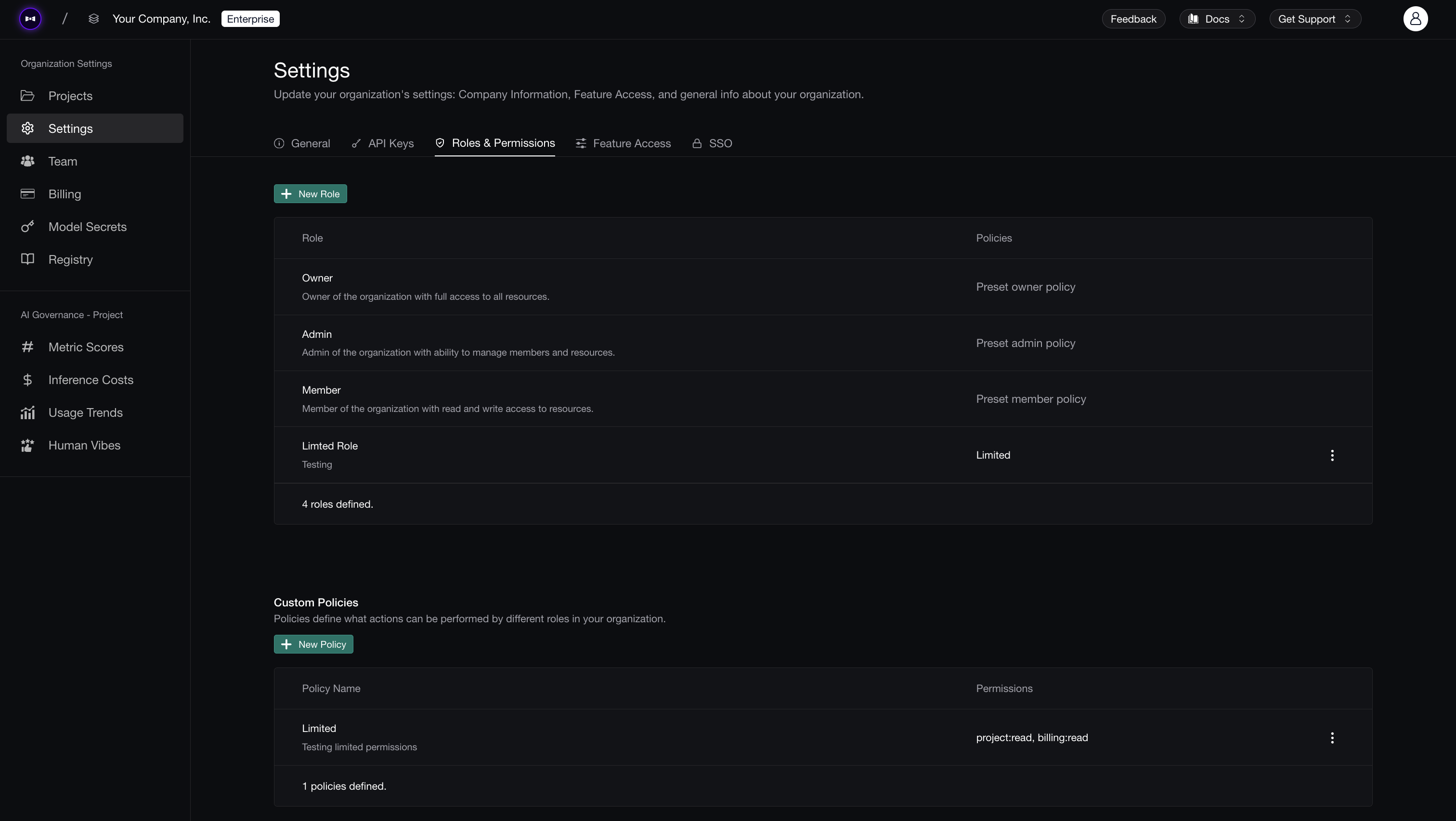Select the Admin role row
Image resolution: width=1456 pixels, height=821 pixels.
[x=823, y=343]
